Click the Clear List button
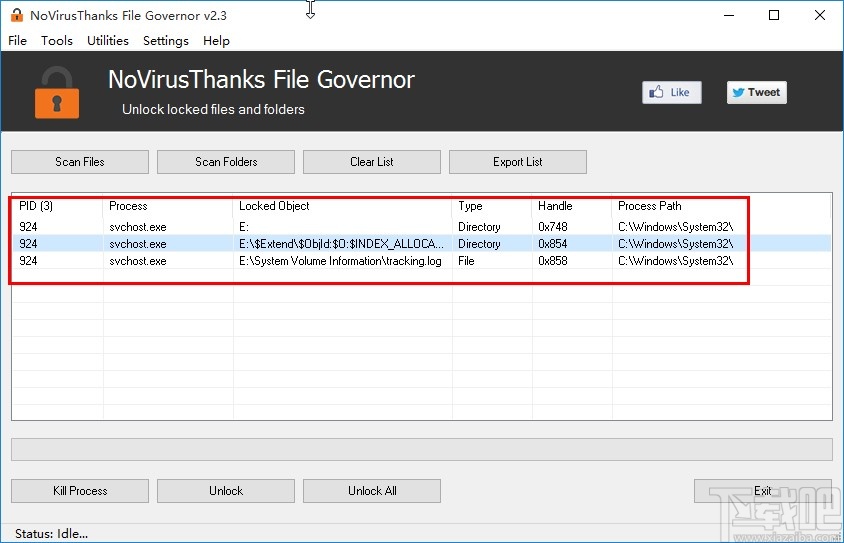This screenshot has height=543, width=844. [372, 162]
